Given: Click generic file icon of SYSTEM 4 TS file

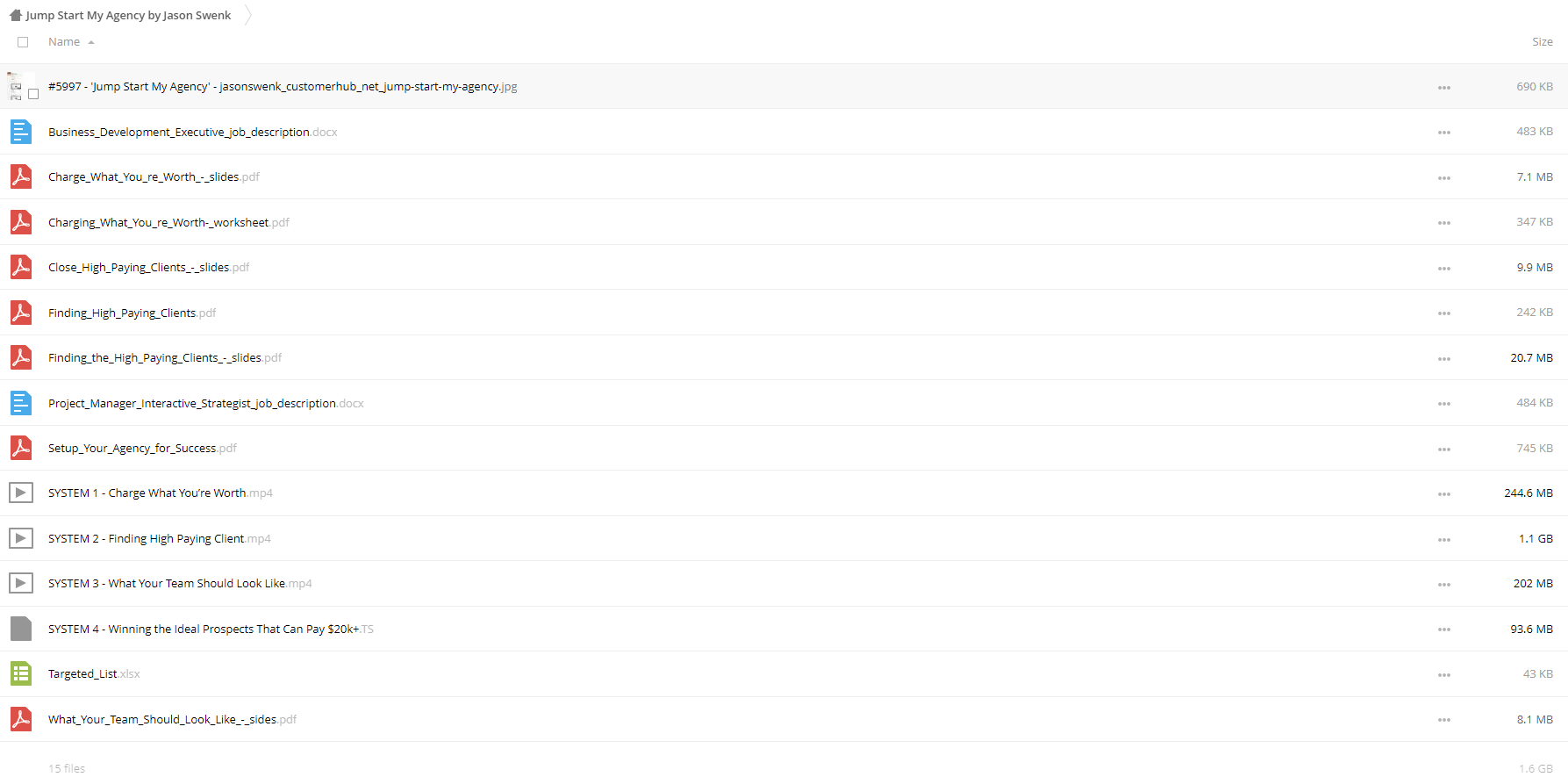Looking at the screenshot, I should coord(21,629).
